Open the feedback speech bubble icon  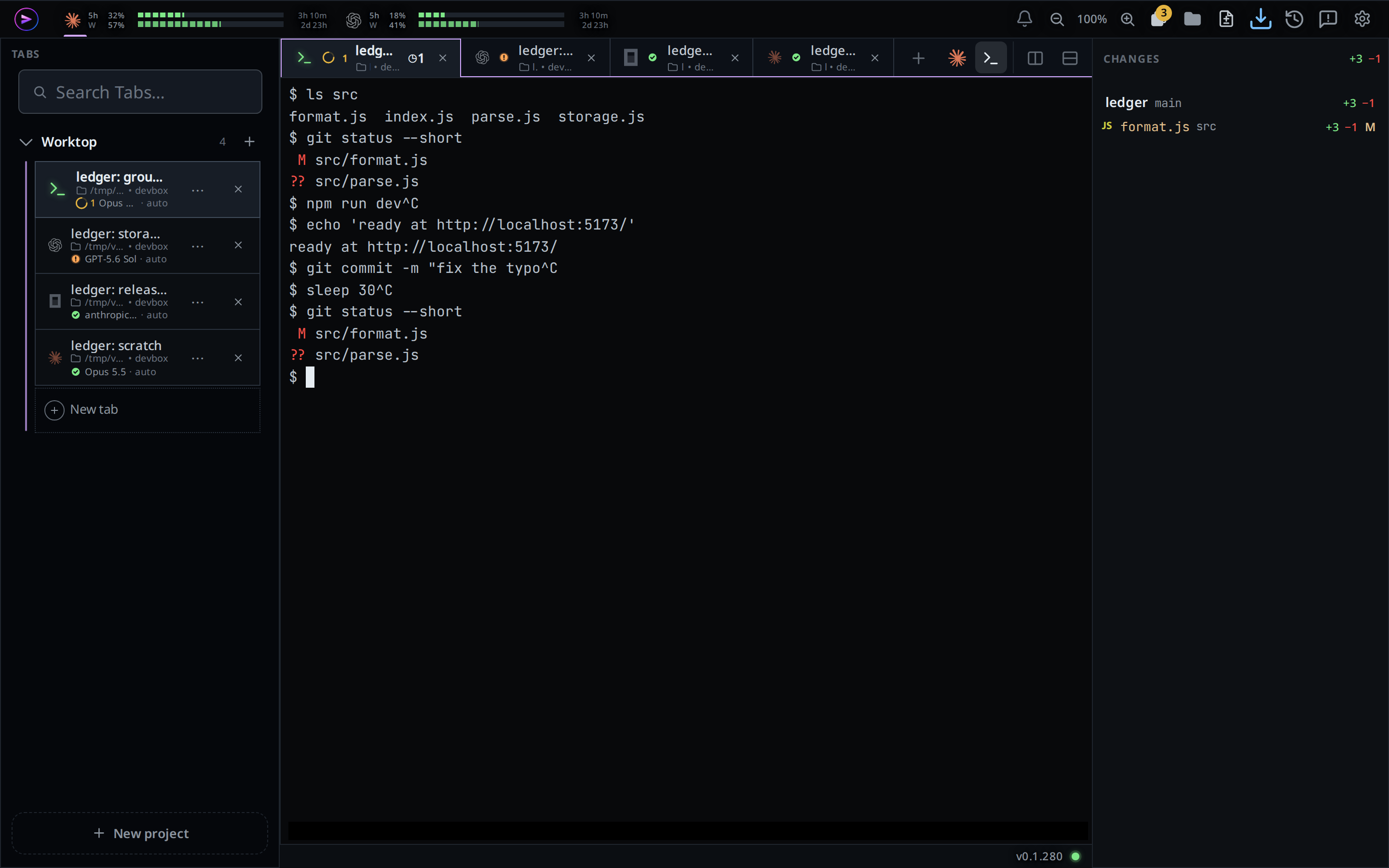(1328, 19)
